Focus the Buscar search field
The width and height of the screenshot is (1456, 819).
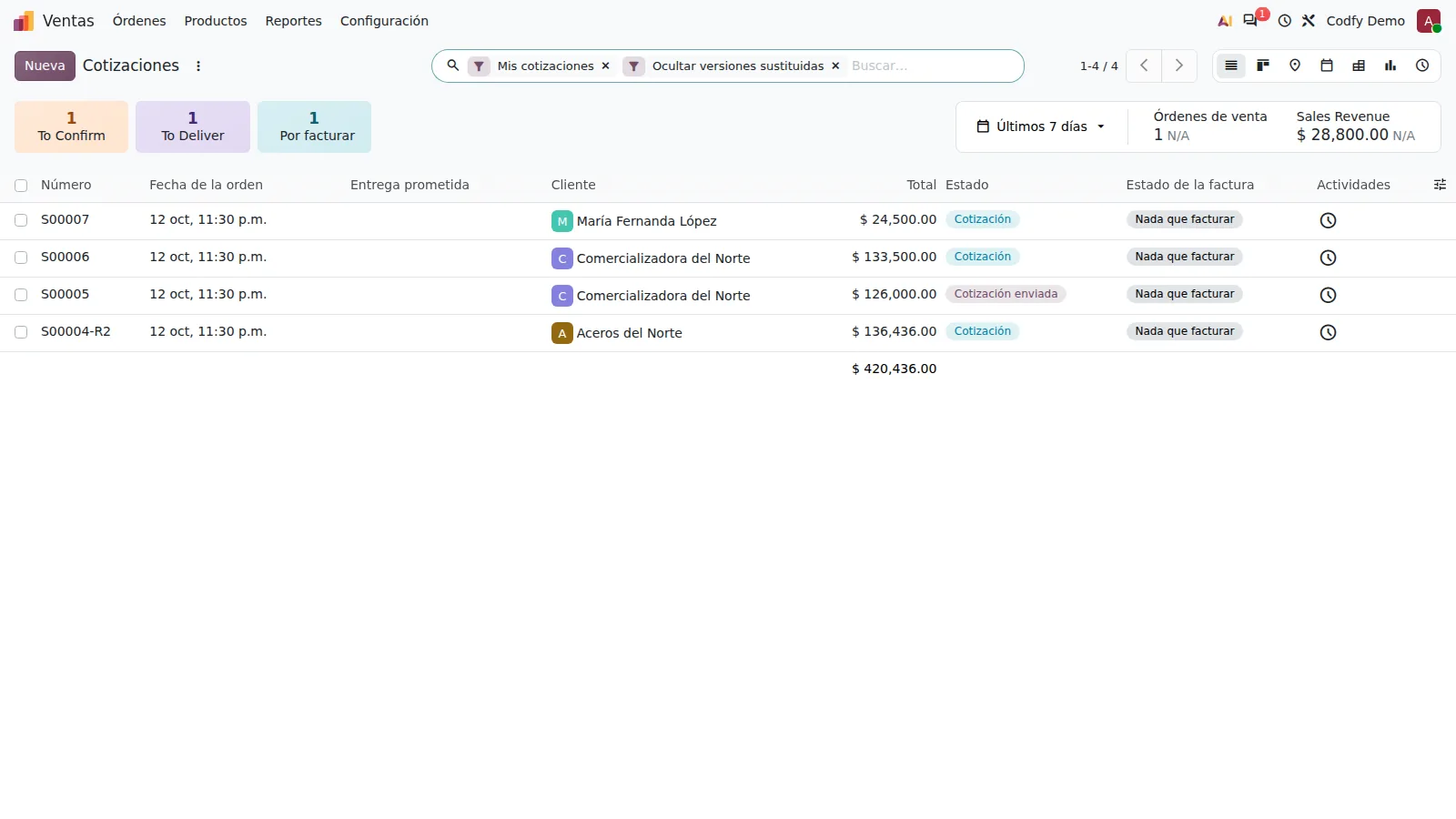point(930,66)
